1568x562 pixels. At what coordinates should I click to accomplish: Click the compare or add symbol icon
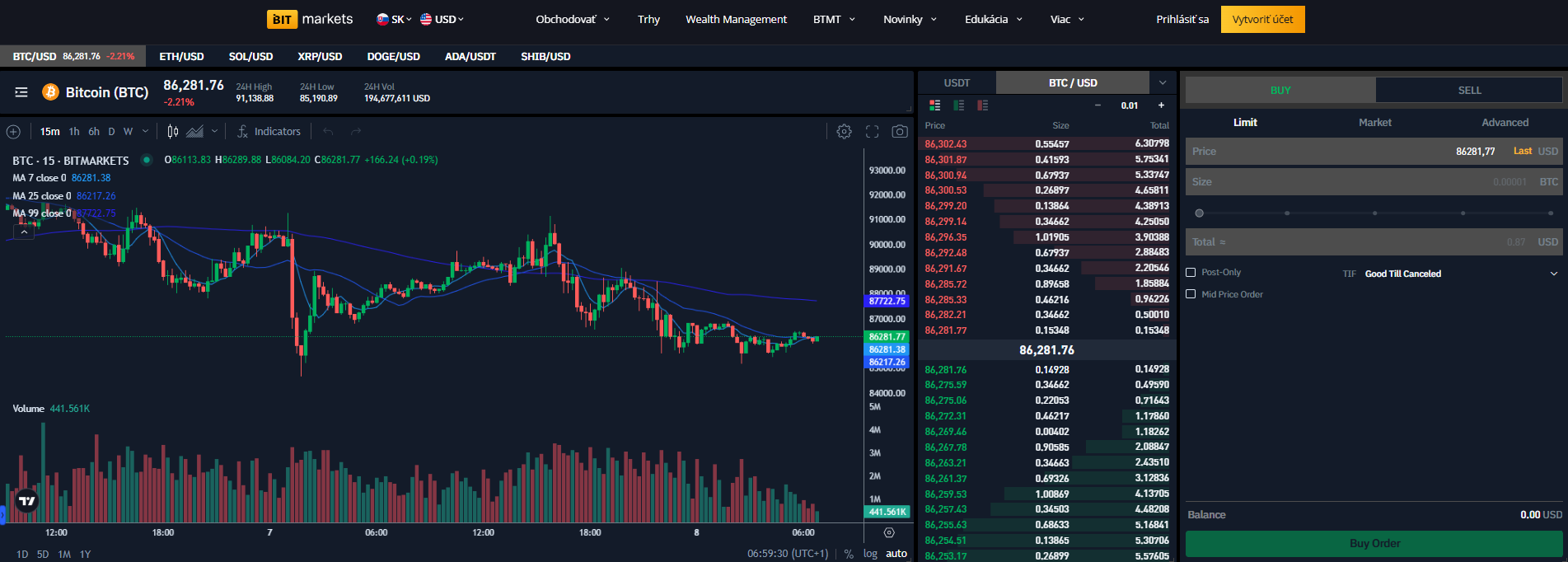(13, 132)
